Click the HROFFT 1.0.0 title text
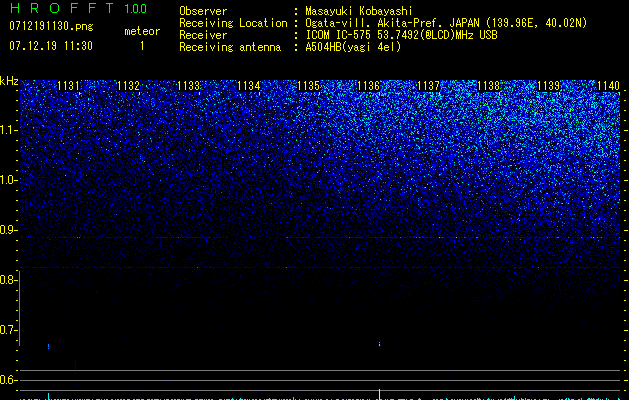The width and height of the screenshot is (629, 400). pos(78,8)
